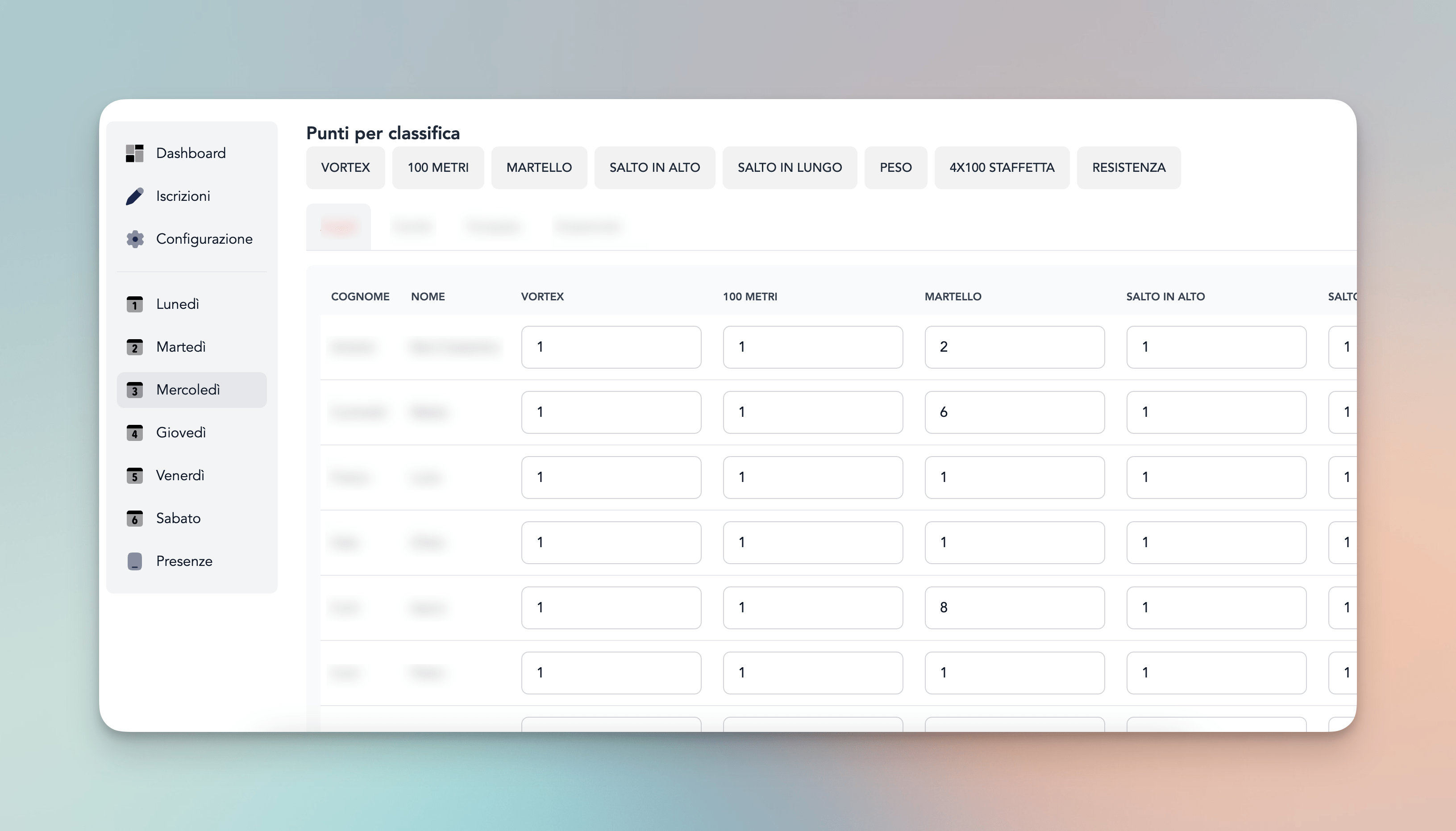Image resolution: width=1456 pixels, height=831 pixels.
Task: Click the Iscrizioni pencil icon
Action: 135,196
